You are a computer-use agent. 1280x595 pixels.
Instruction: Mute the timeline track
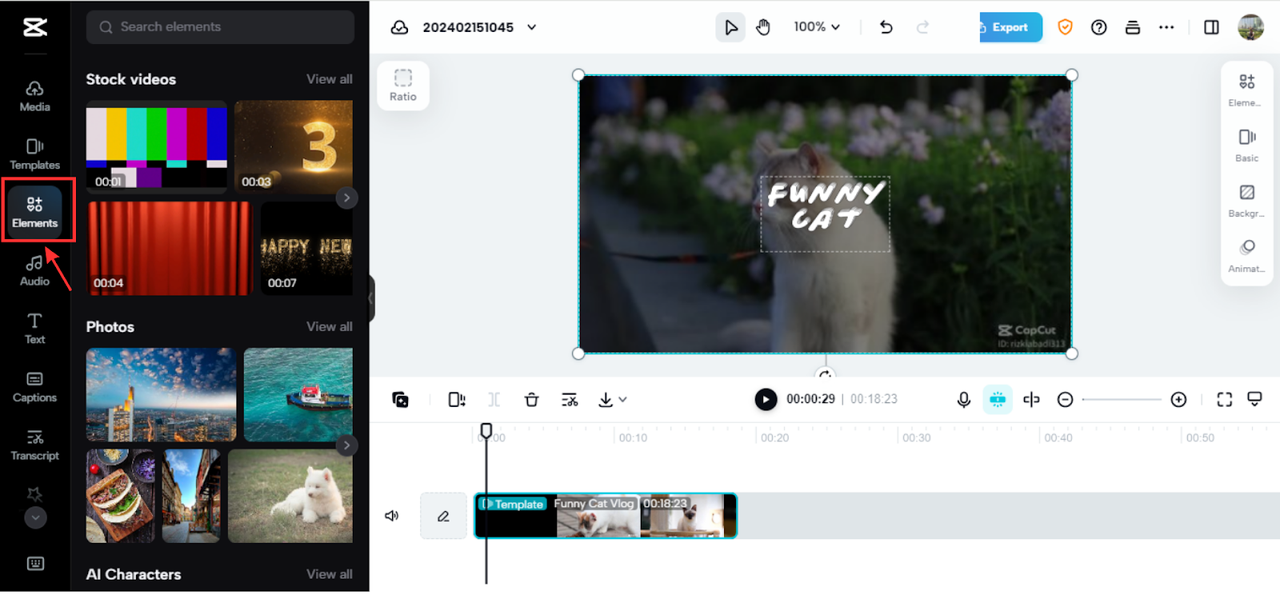pyautogui.click(x=392, y=516)
